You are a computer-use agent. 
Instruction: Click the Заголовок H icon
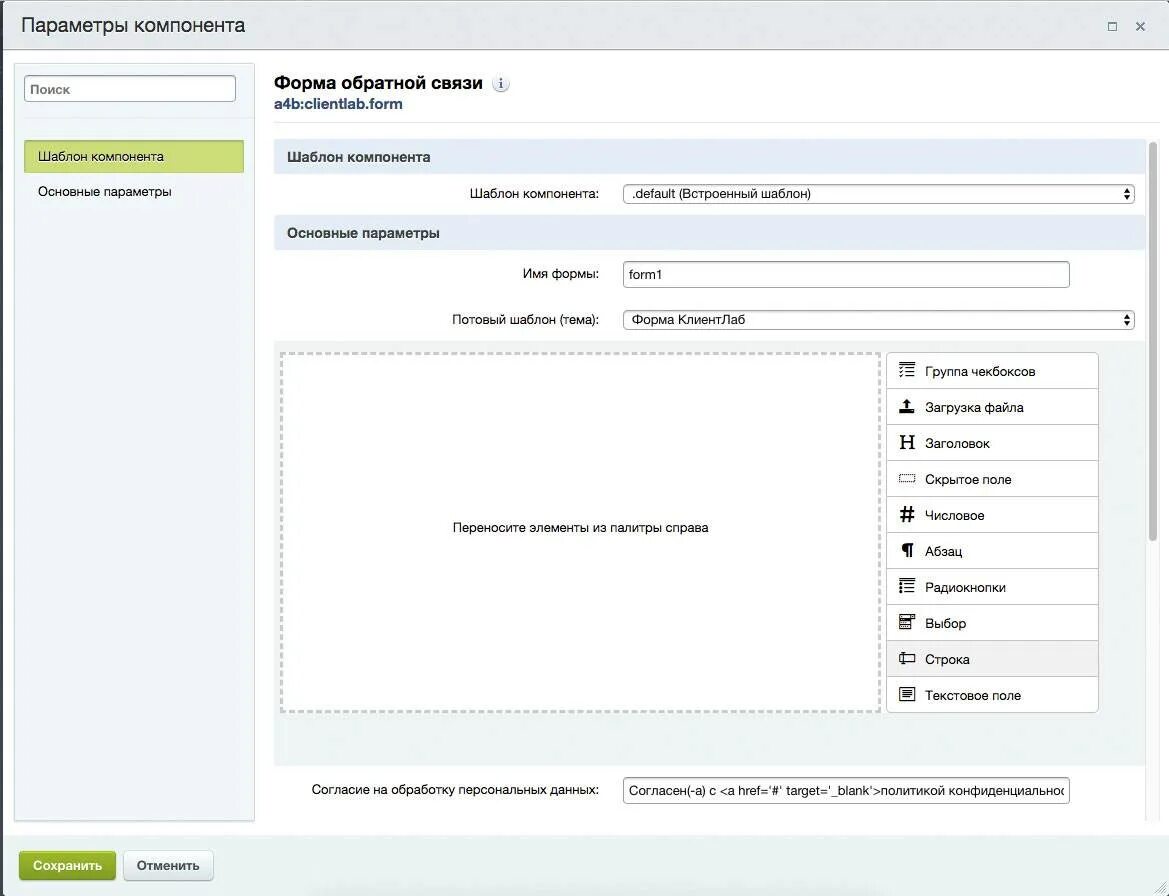(x=907, y=442)
